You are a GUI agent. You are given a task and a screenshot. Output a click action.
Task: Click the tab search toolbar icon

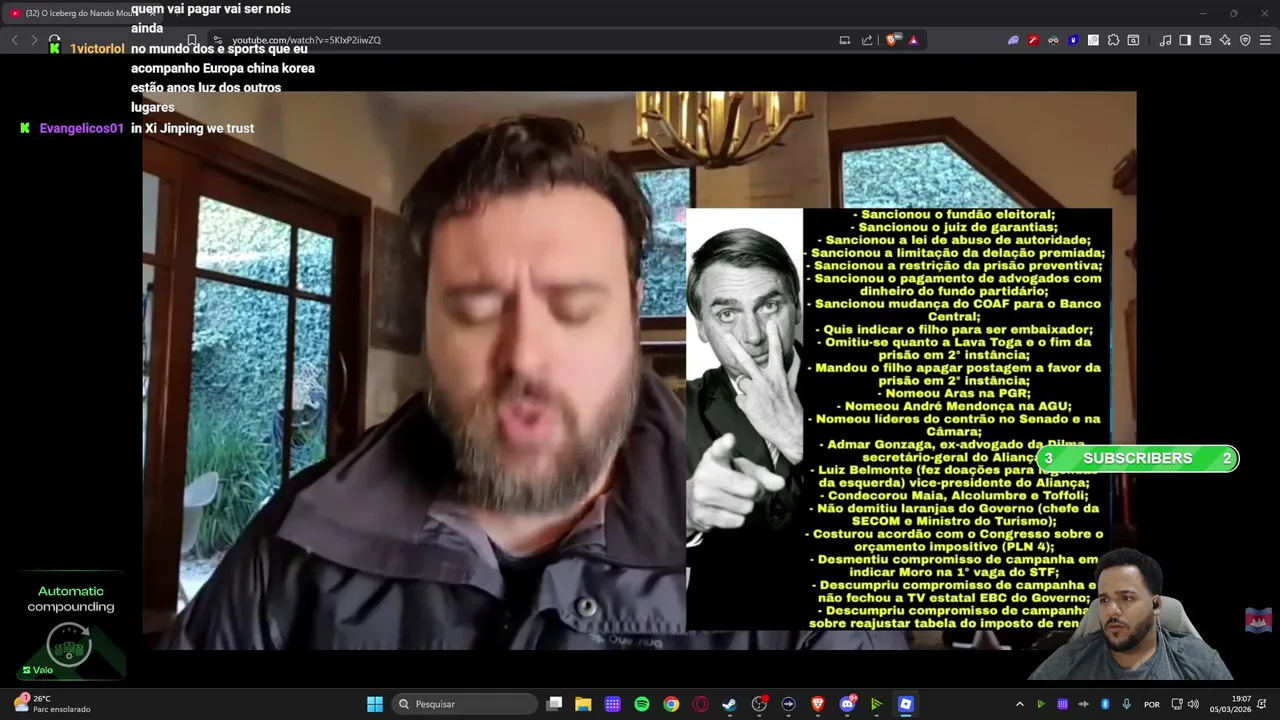click(x=1133, y=40)
